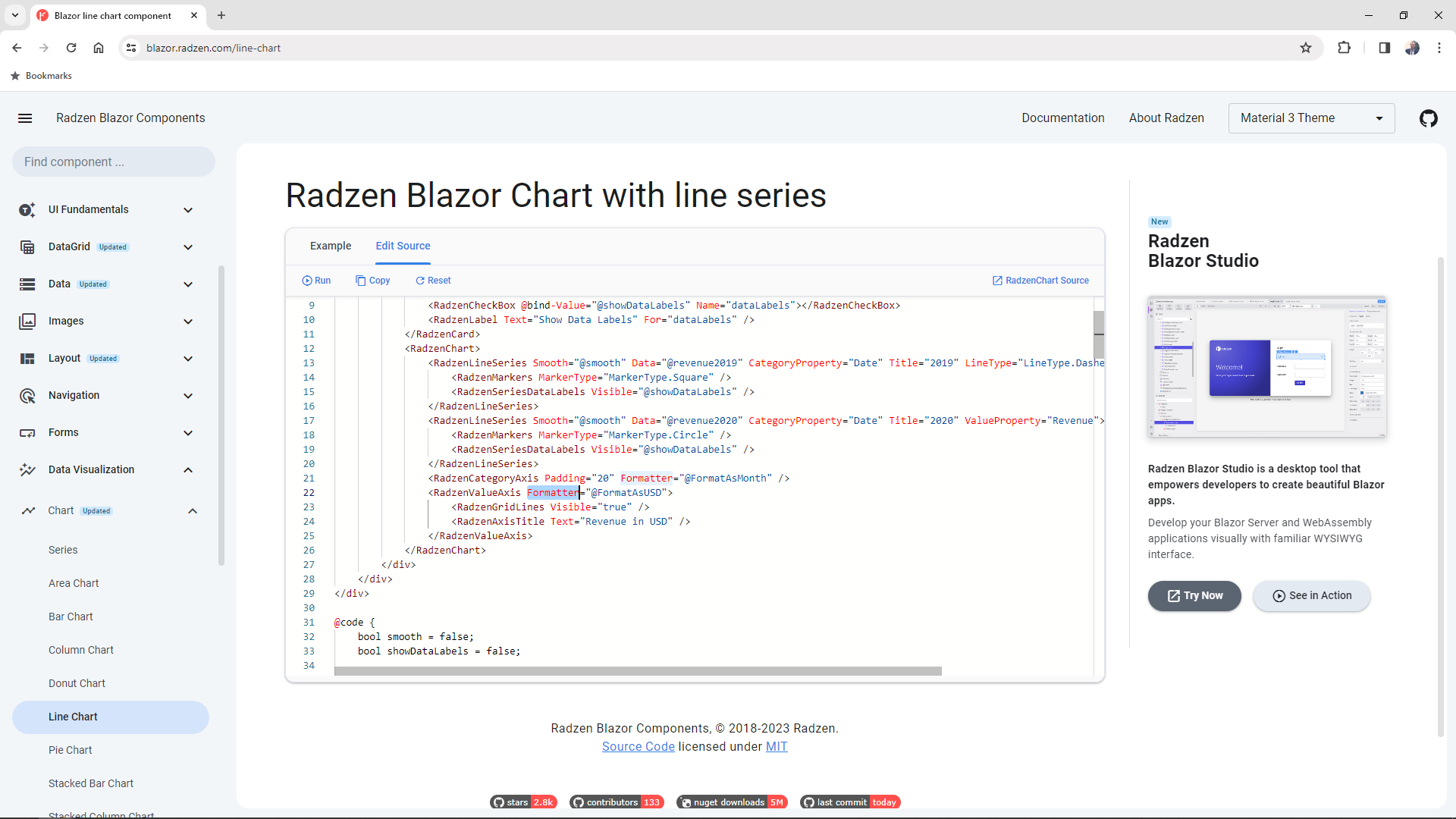Type in the Find component search field
The width and height of the screenshot is (1456, 819).
112,162
